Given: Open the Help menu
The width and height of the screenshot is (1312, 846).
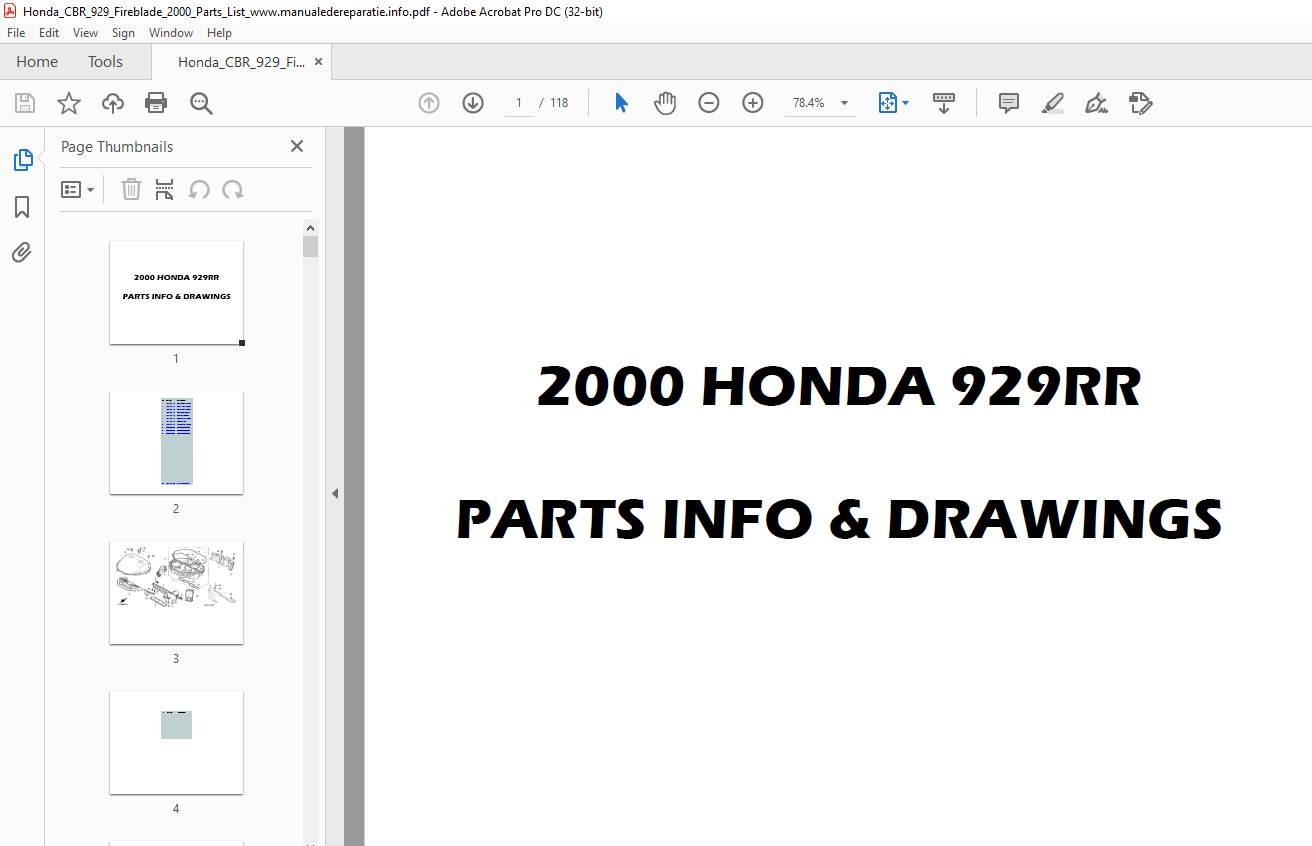Looking at the screenshot, I should (x=219, y=33).
